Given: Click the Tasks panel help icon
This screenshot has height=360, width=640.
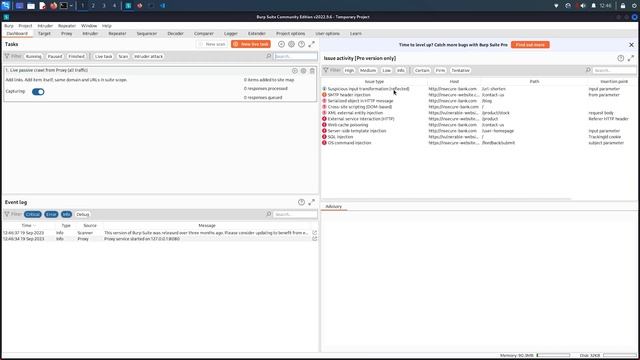Looking at the screenshot, I should point(301,44).
